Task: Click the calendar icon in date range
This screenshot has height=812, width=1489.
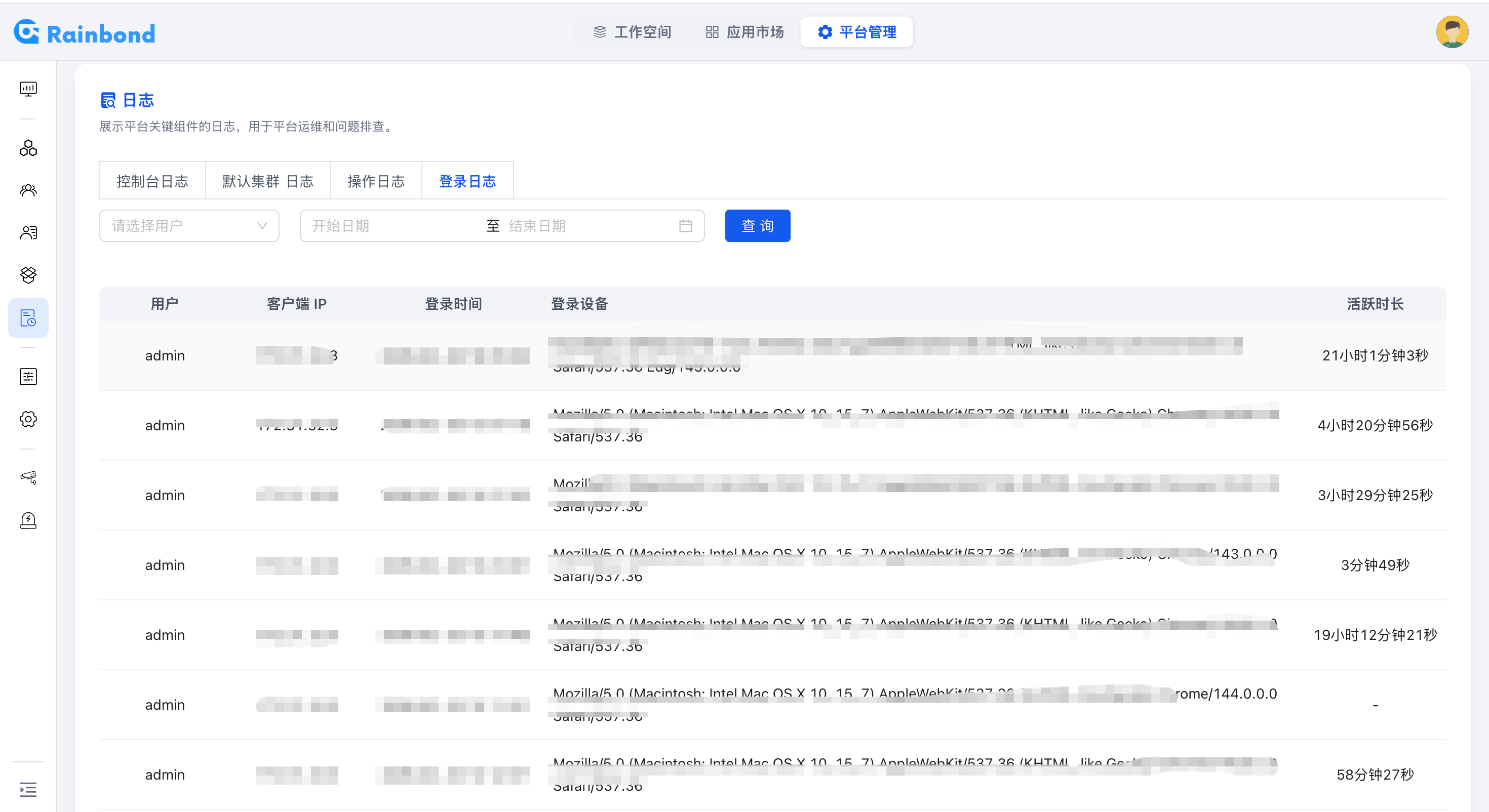Action: click(x=686, y=226)
